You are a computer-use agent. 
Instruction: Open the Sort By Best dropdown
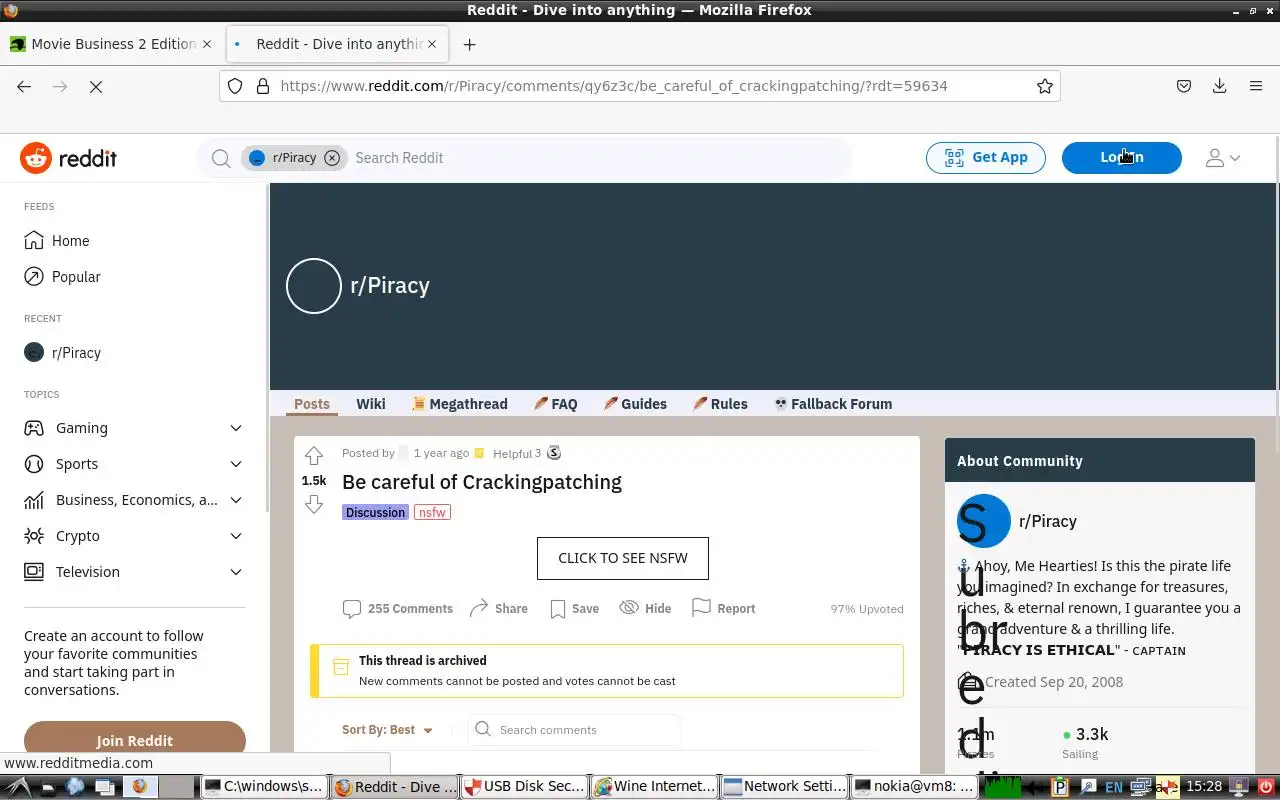point(387,730)
